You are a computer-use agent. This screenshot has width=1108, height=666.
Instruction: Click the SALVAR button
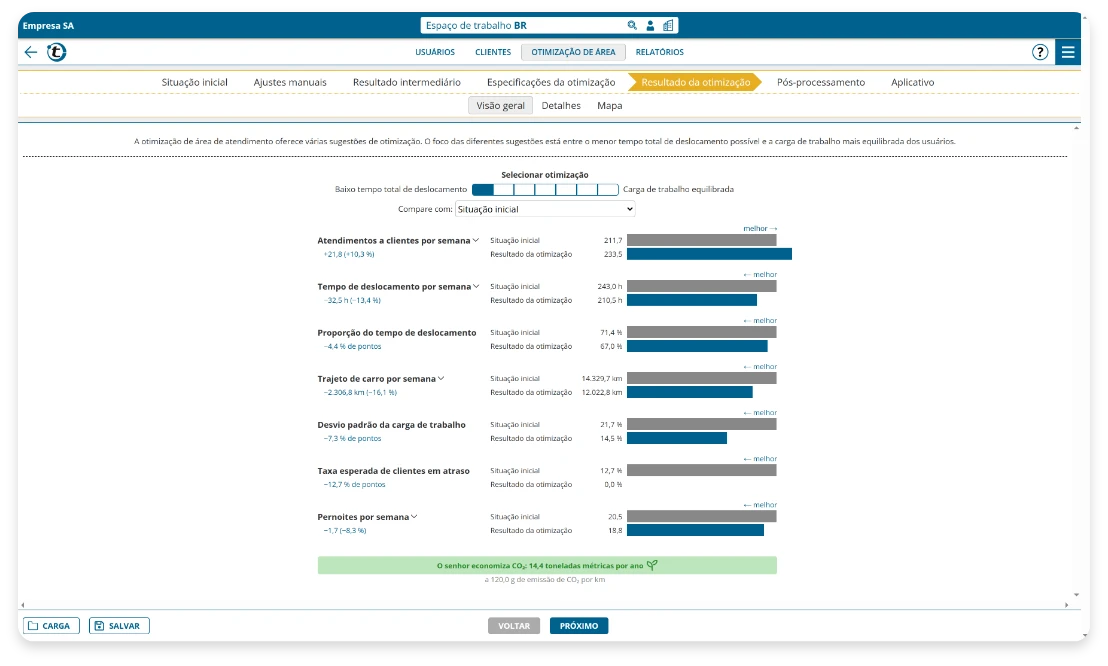[x=119, y=626]
